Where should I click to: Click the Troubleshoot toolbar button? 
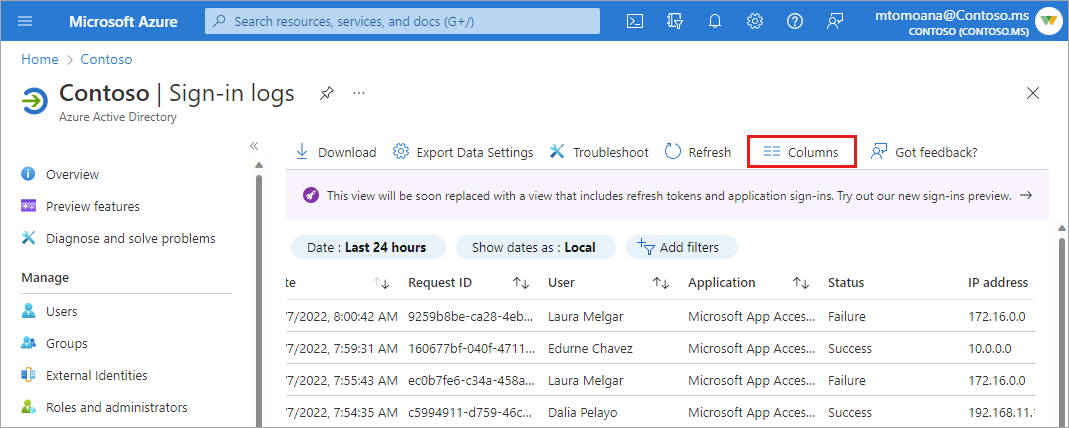pos(599,153)
